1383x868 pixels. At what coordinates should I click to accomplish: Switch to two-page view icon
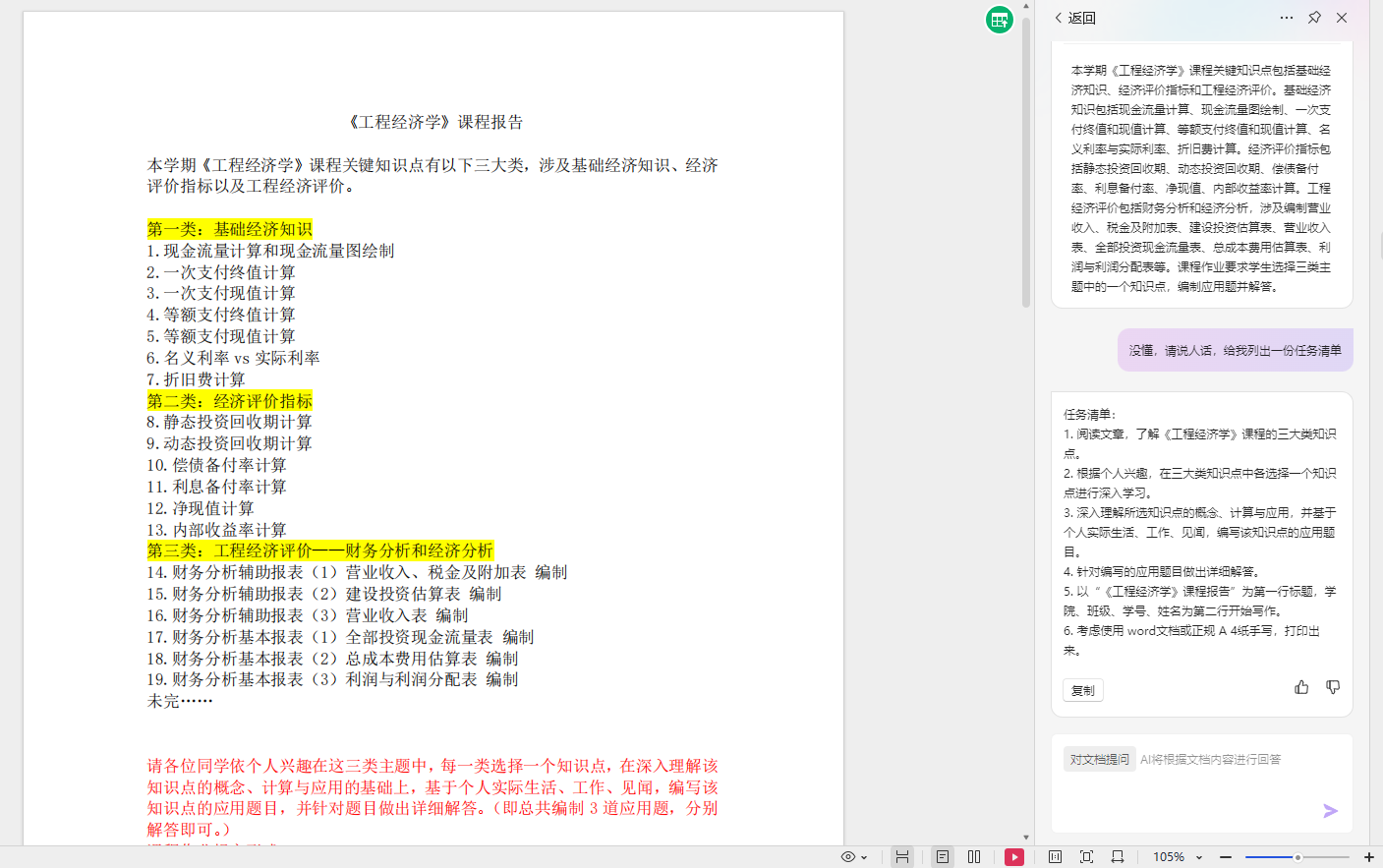click(x=974, y=857)
